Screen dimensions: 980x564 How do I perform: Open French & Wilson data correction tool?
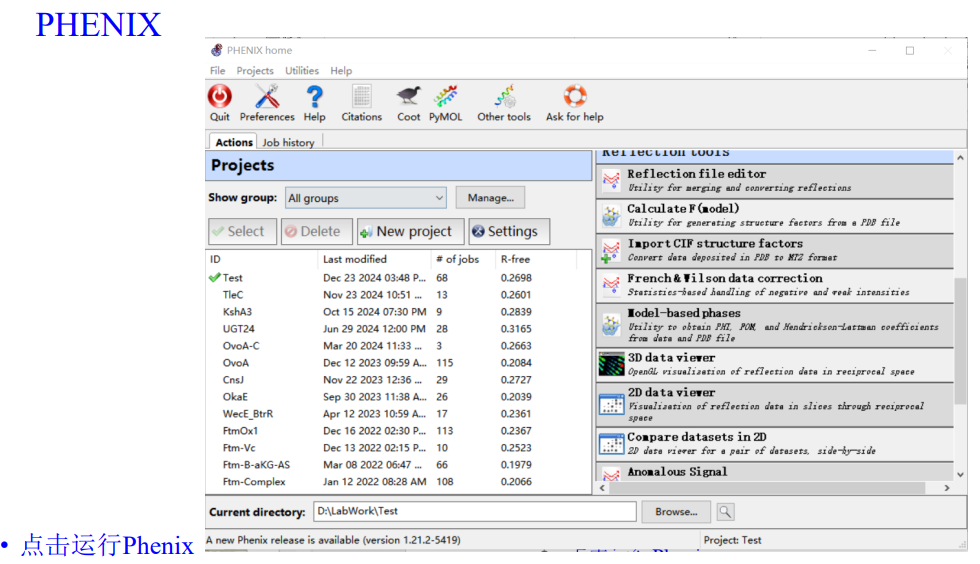coord(775,285)
